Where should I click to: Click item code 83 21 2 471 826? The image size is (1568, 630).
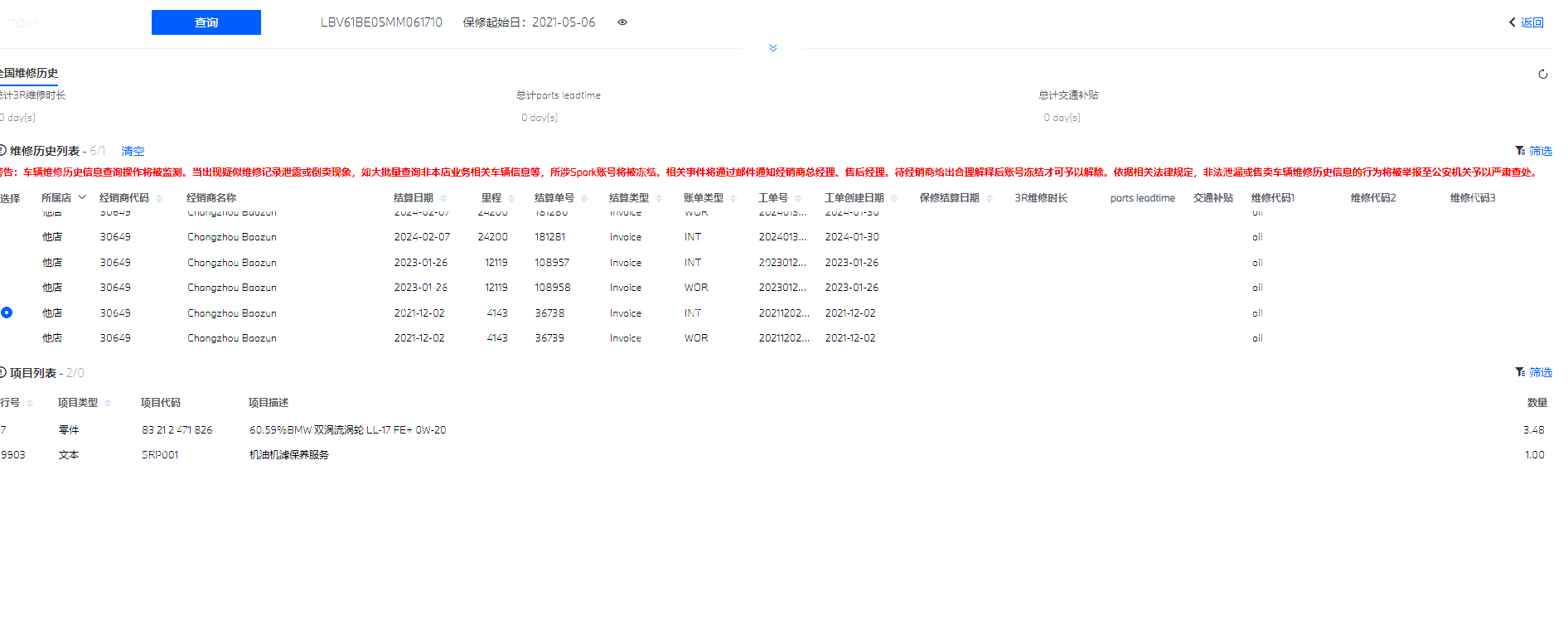pyautogui.click(x=177, y=429)
